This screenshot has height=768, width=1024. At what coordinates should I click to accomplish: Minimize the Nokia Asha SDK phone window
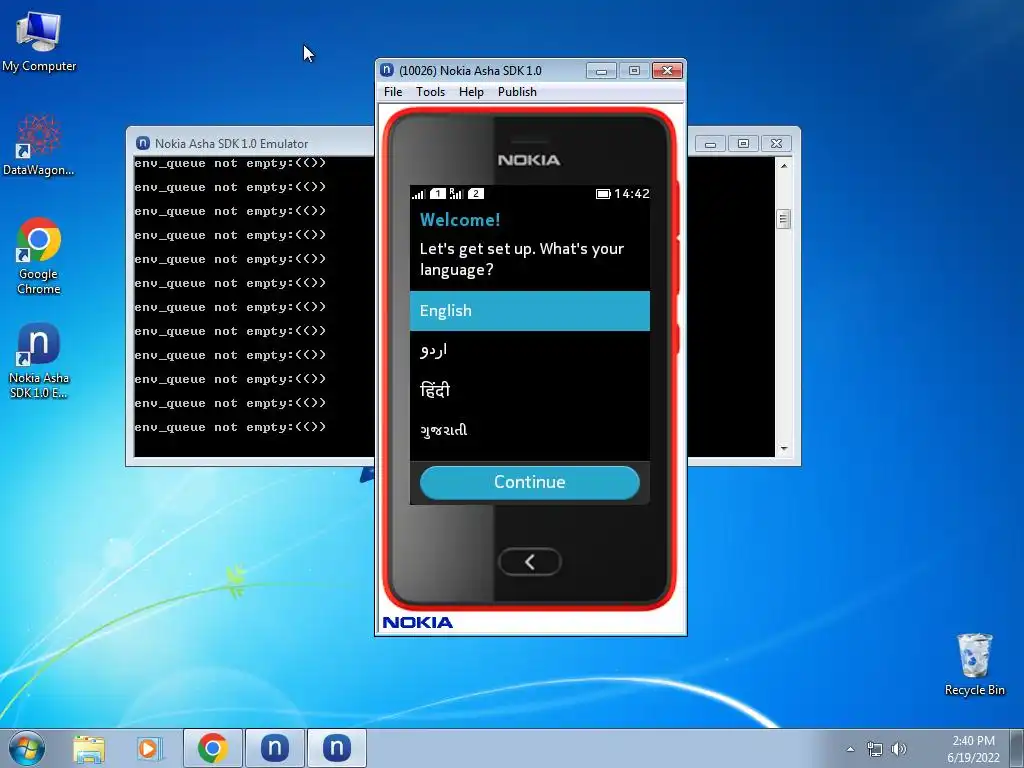click(x=601, y=71)
